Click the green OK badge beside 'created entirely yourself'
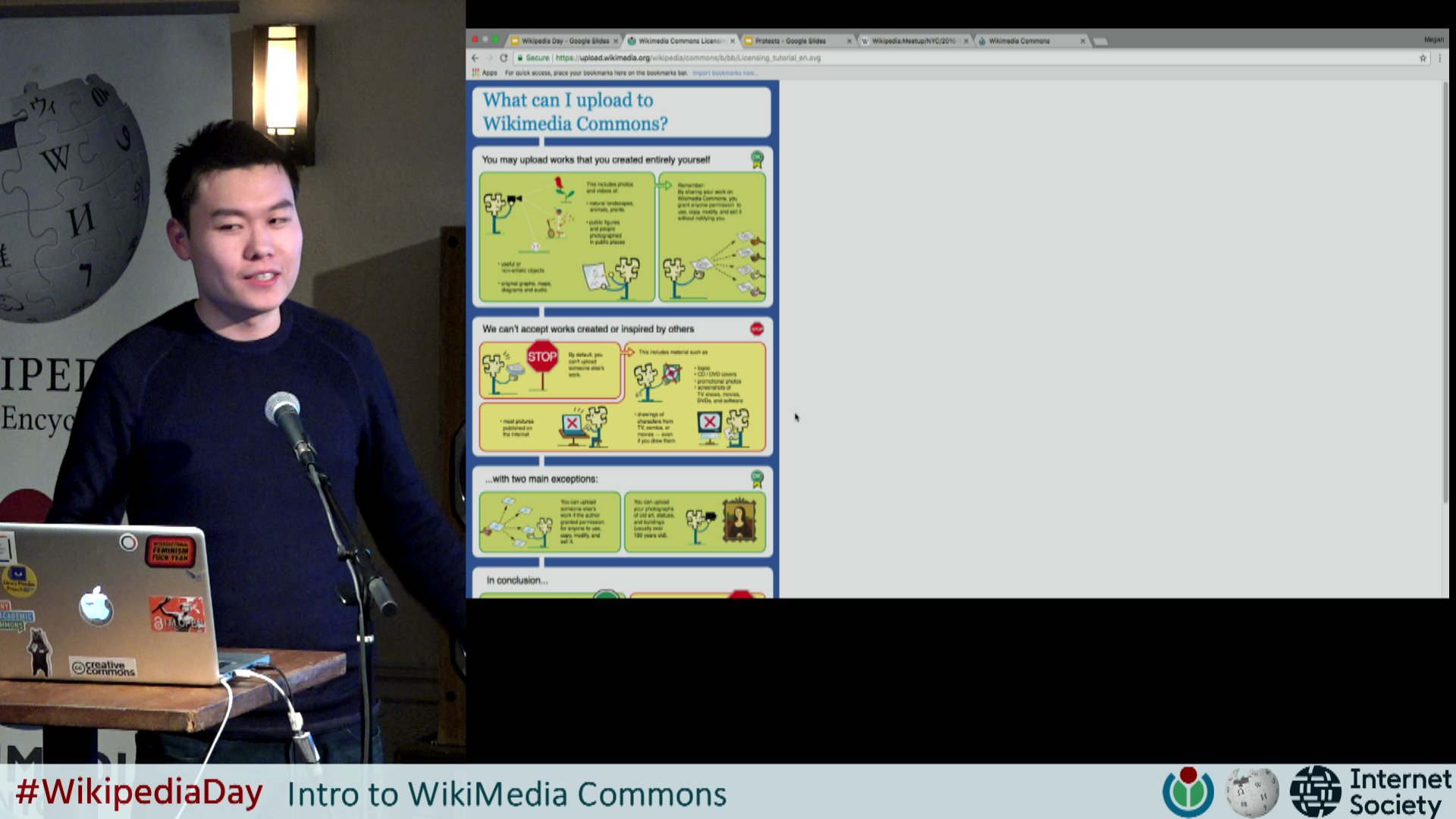Screen dimensions: 1456x819 pyautogui.click(x=757, y=159)
